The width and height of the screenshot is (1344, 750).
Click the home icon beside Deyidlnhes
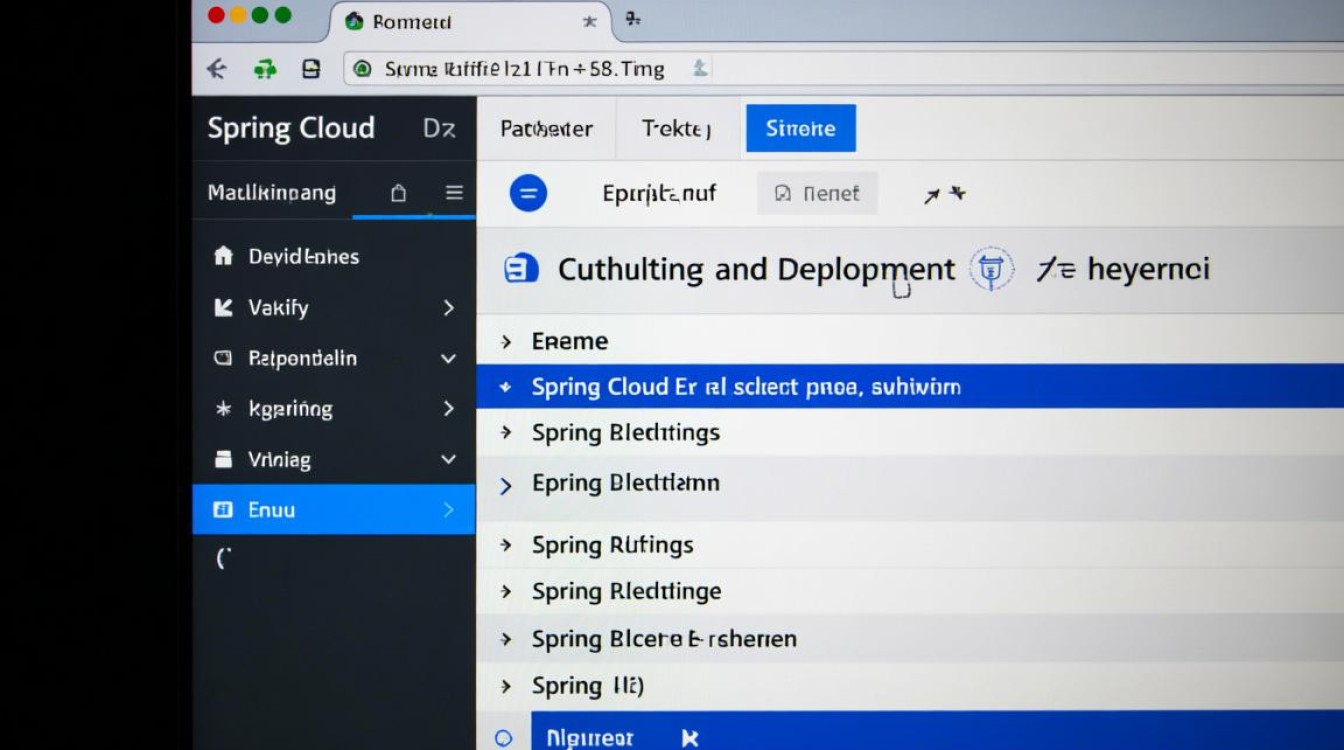click(223, 256)
